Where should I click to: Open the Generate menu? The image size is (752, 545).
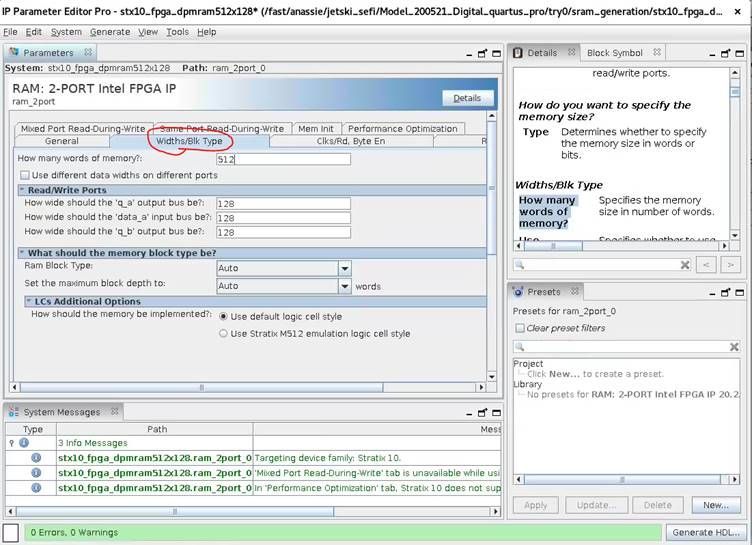(110, 32)
